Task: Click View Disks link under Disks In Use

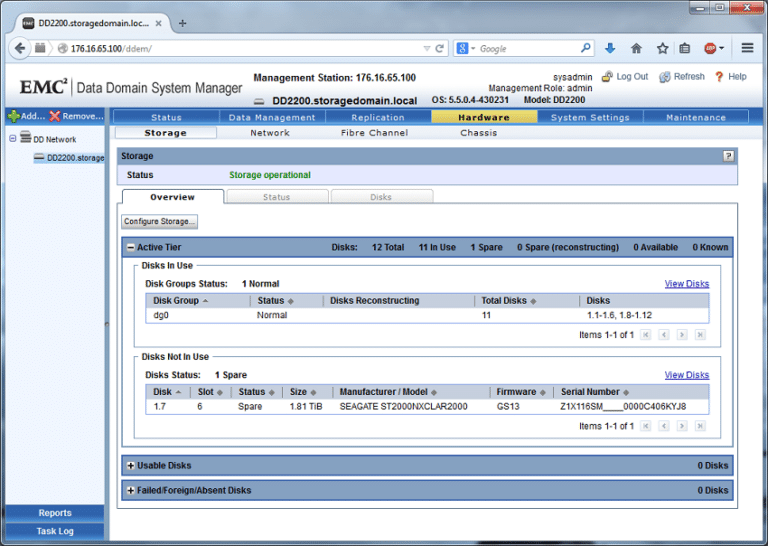Action: (x=687, y=284)
